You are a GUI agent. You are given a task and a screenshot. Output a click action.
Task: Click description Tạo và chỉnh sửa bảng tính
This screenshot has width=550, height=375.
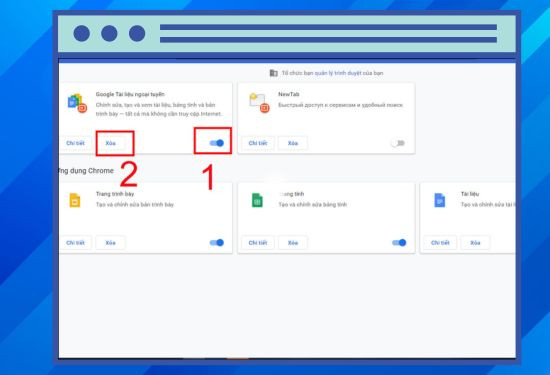(x=313, y=205)
